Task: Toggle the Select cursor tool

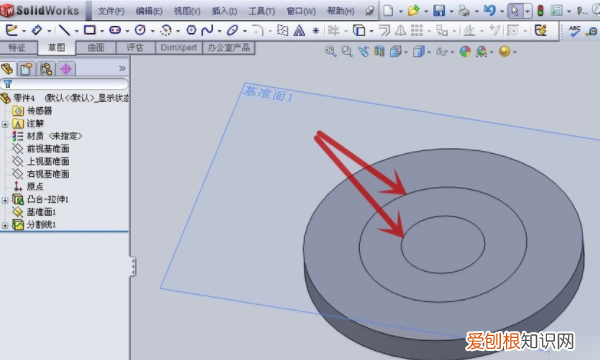Action: (515, 11)
